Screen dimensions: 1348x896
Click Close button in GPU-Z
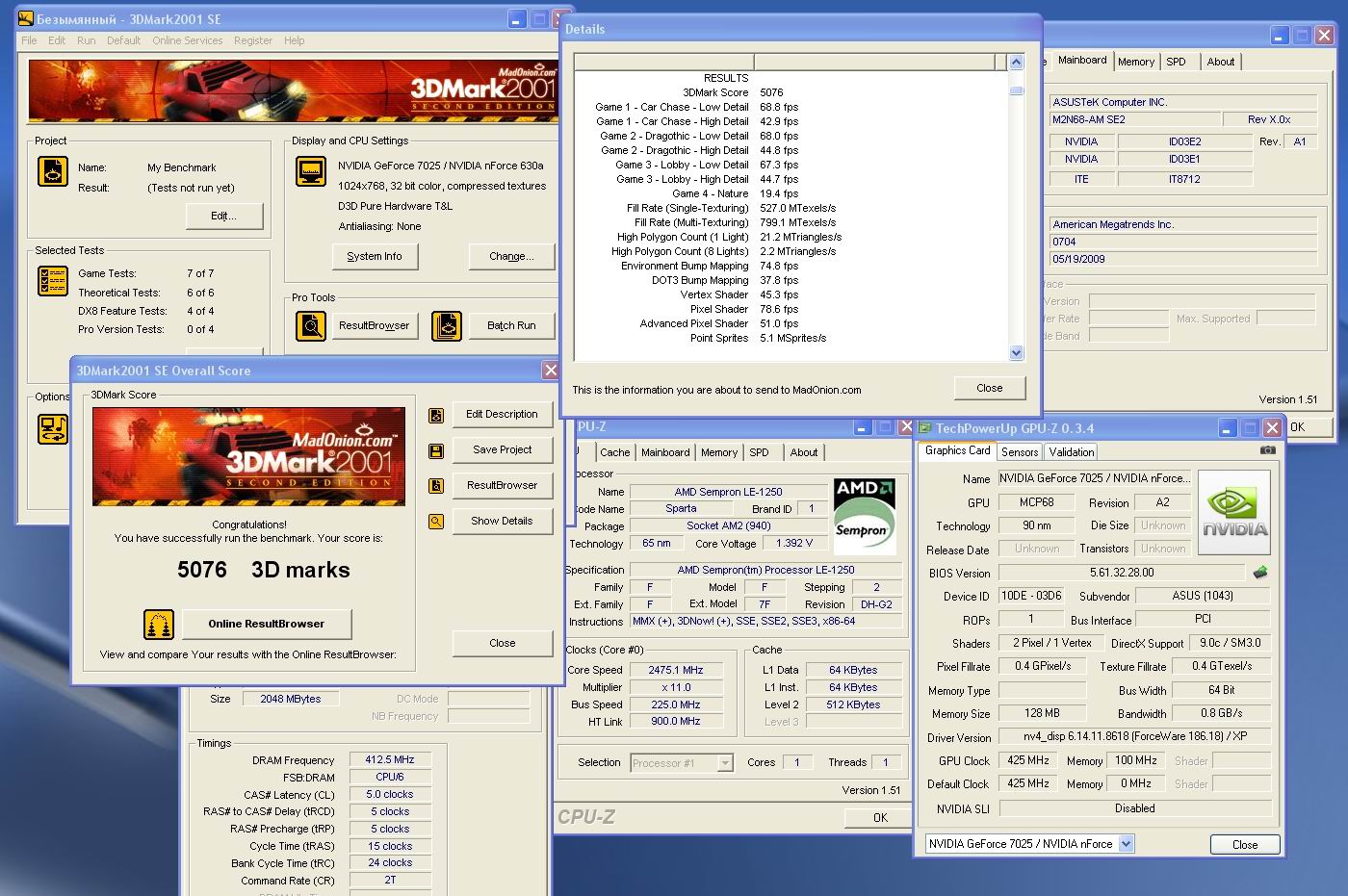pos(1244,844)
